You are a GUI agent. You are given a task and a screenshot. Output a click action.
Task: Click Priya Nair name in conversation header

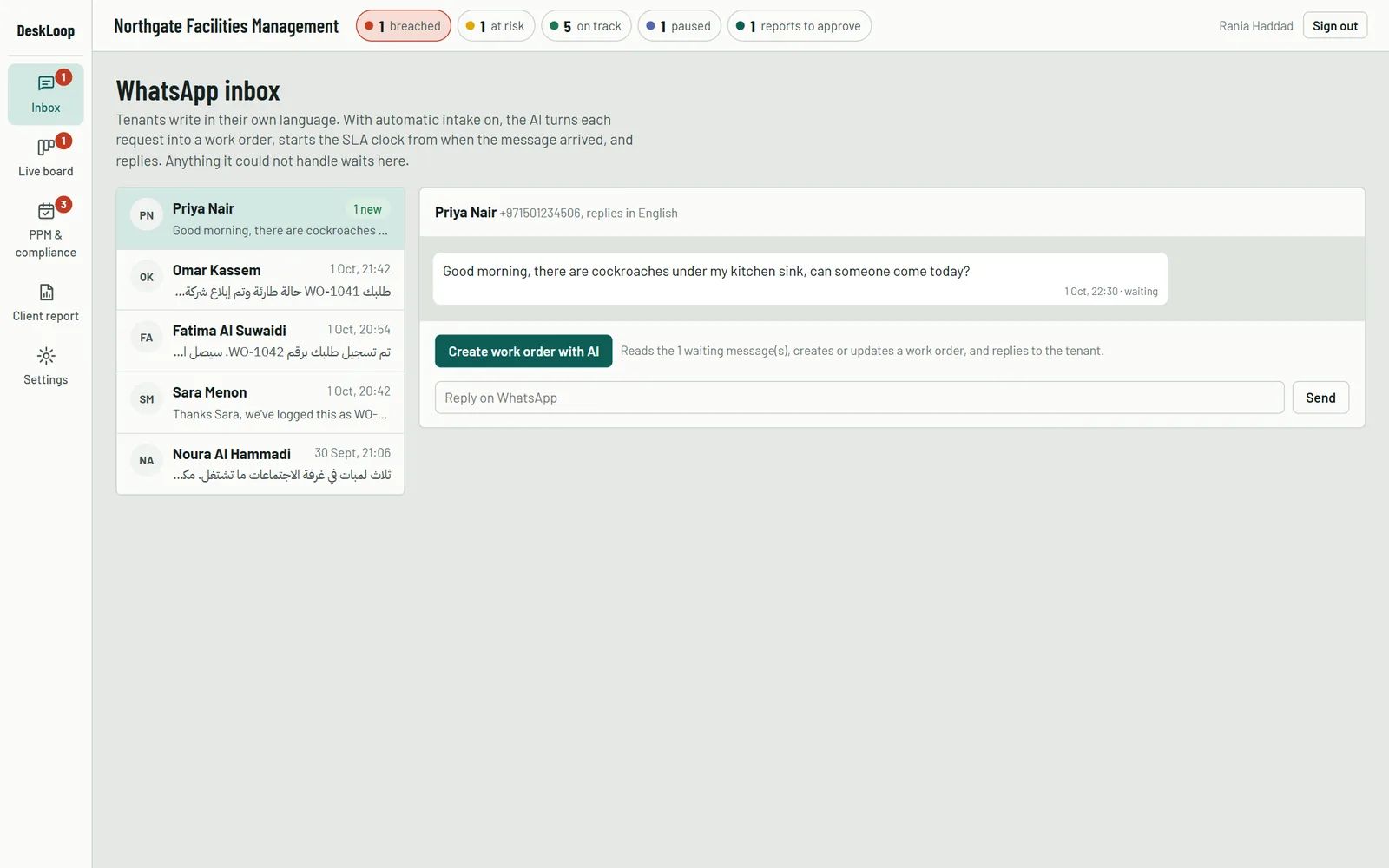tap(465, 213)
